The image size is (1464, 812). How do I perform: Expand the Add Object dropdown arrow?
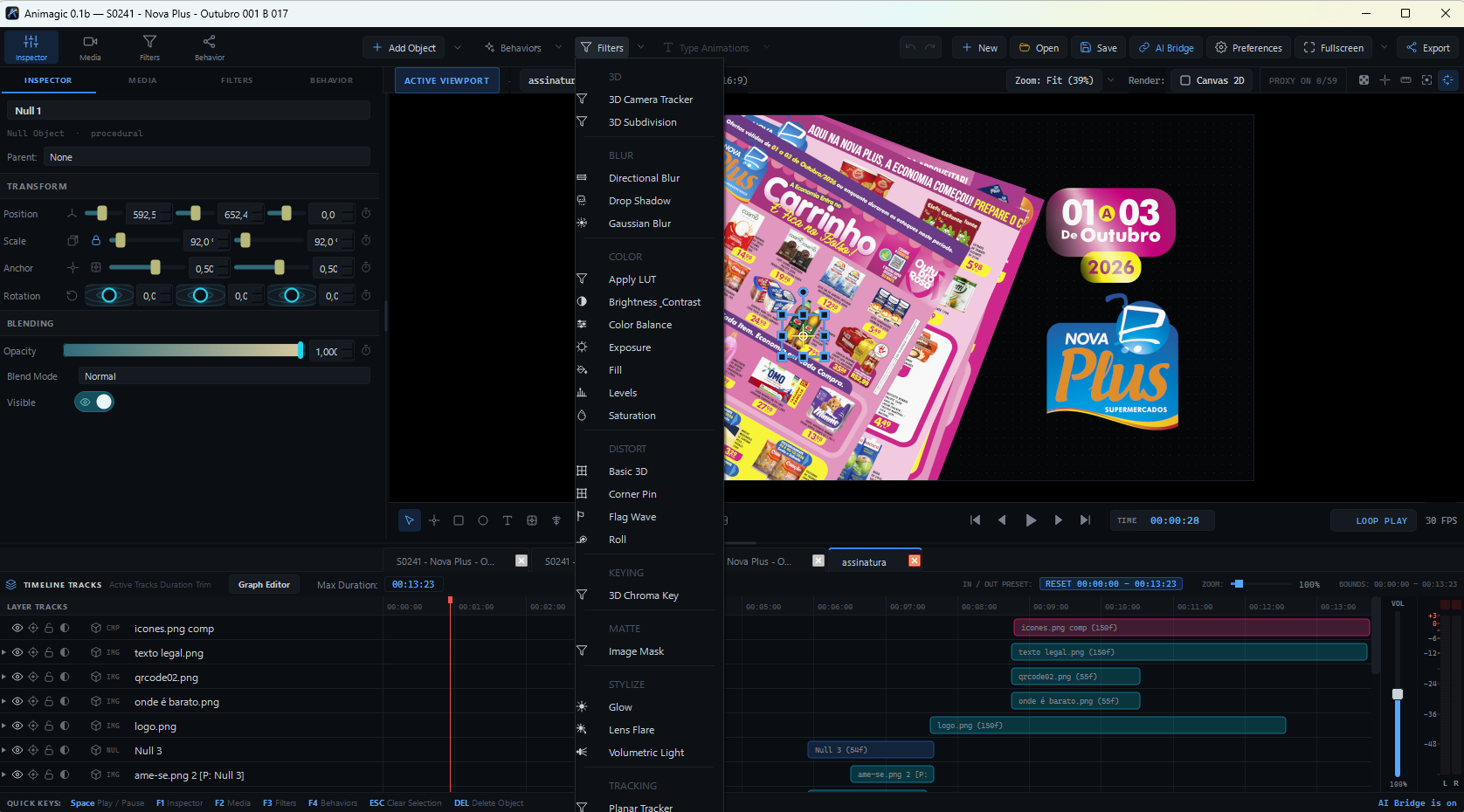458,48
